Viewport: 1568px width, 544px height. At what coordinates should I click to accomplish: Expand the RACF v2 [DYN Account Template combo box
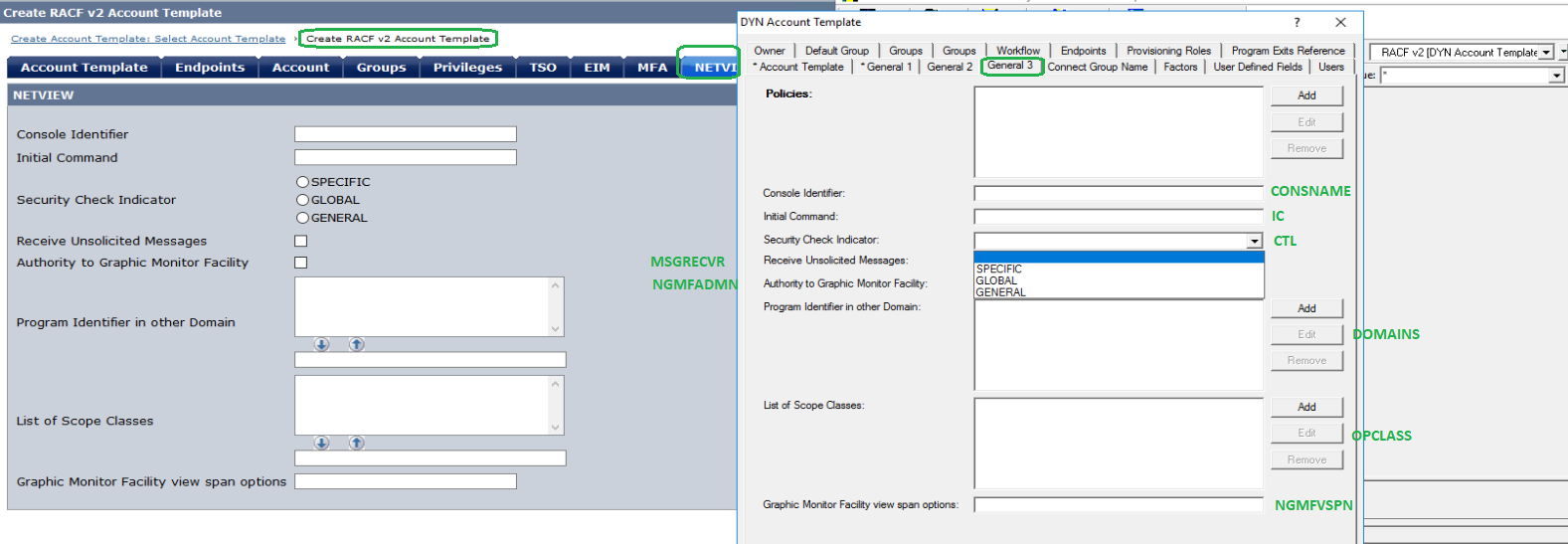(x=1546, y=52)
